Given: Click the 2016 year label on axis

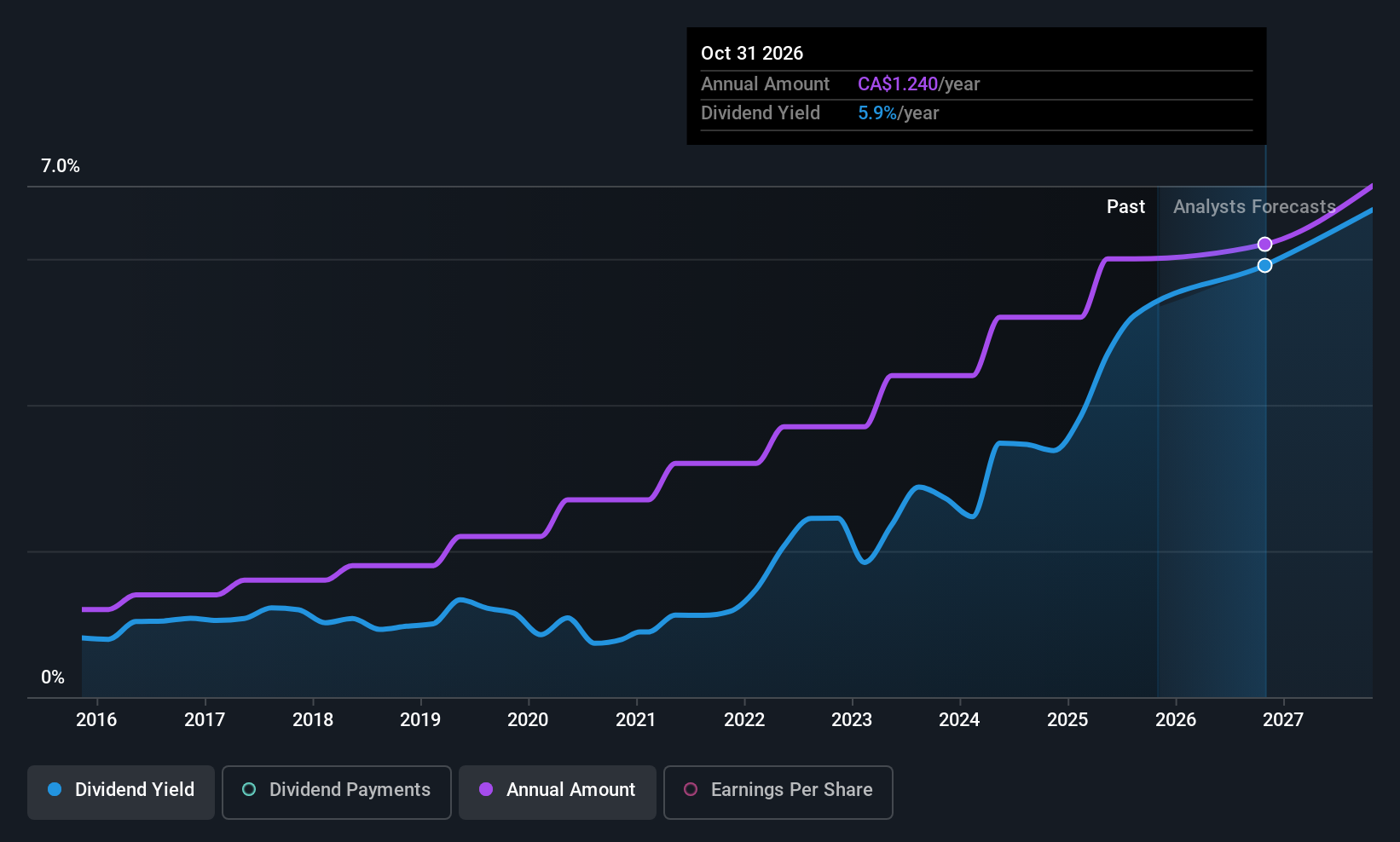Looking at the screenshot, I should [96, 719].
